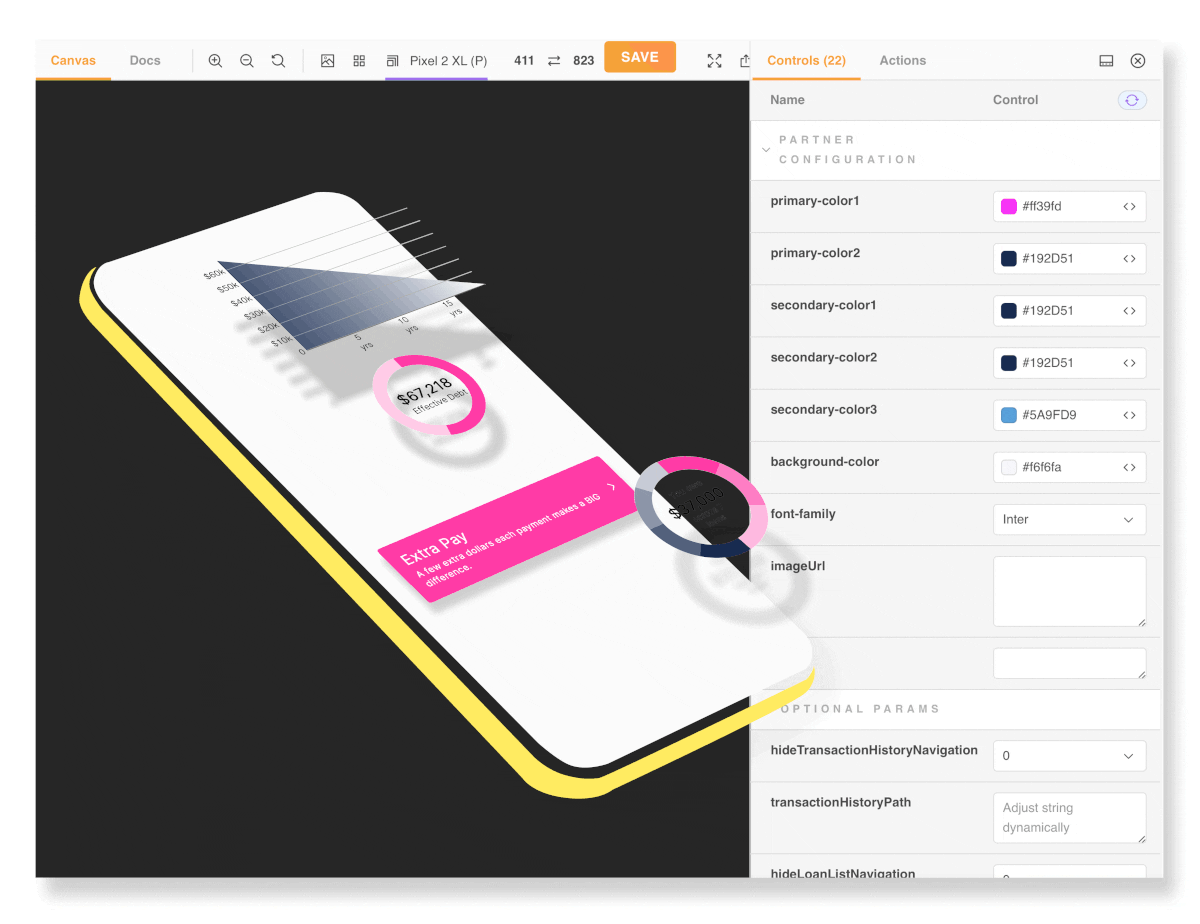The image size is (1200, 924).
Task: Toggle the grid icon in toolbar
Action: (x=359, y=61)
